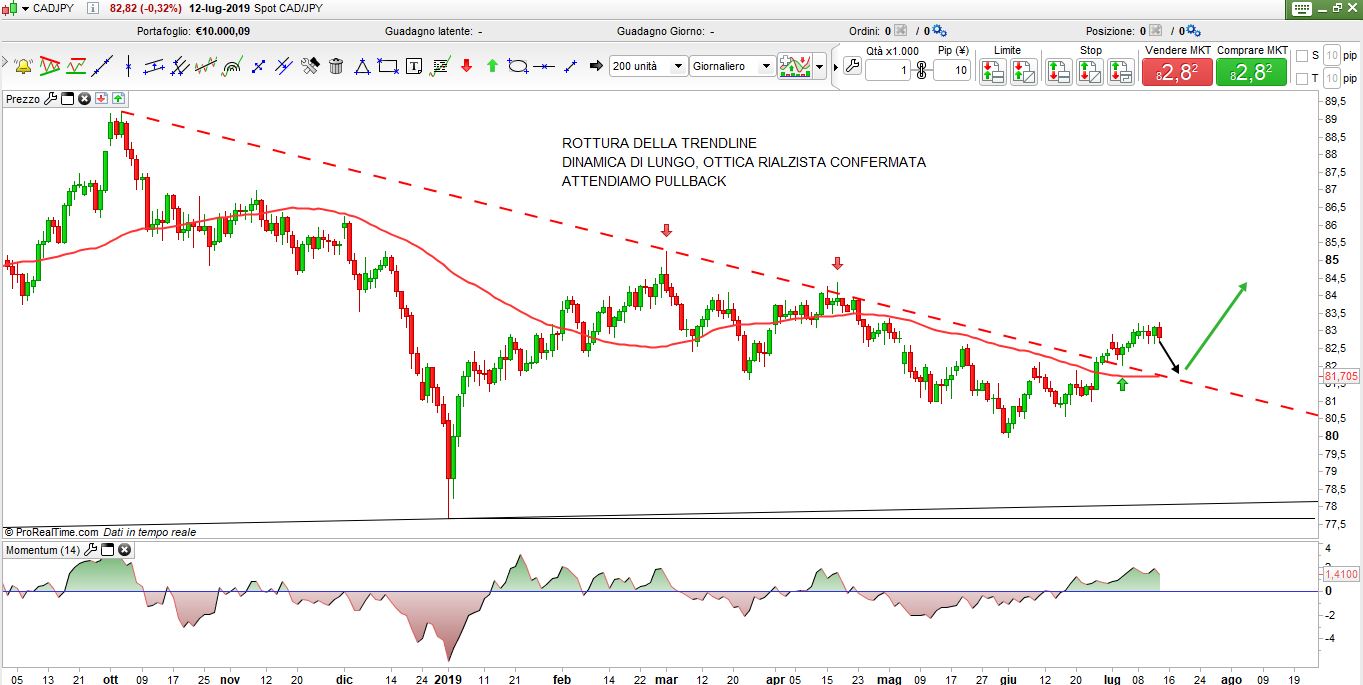
Task: Click the Comprare MKT buy button
Action: tap(1251, 71)
